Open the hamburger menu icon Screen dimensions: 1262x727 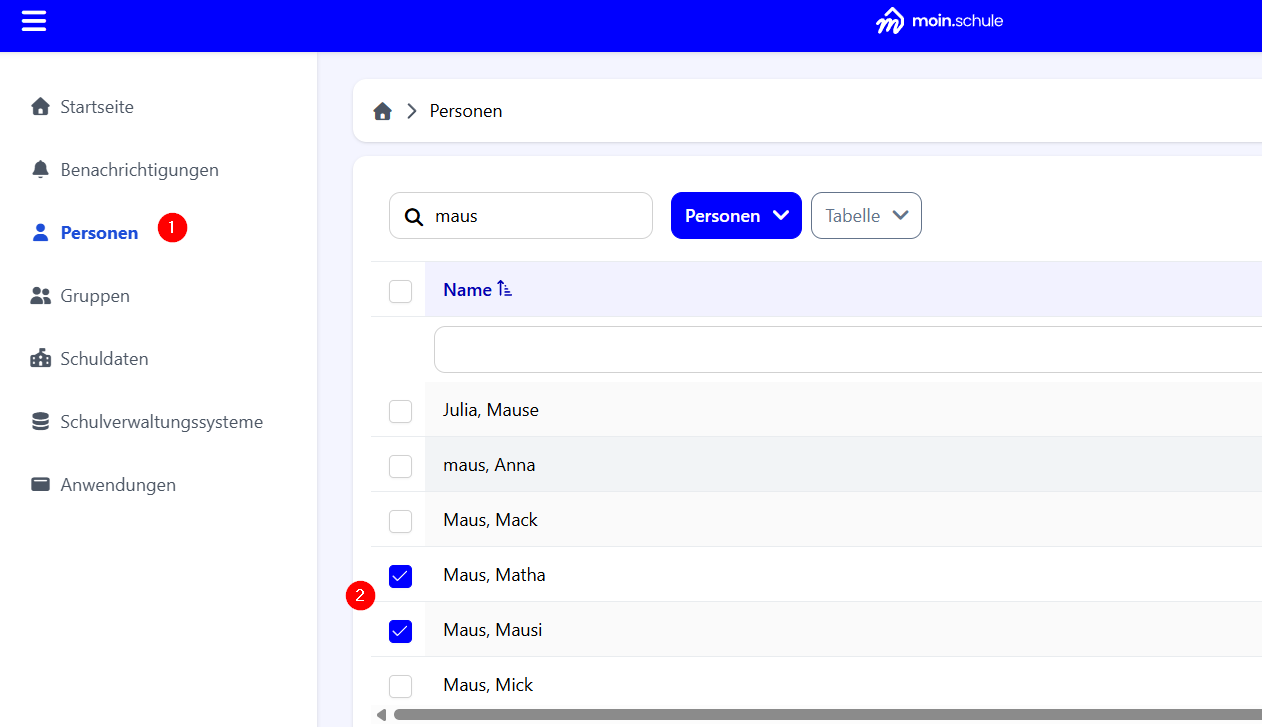[x=34, y=21]
